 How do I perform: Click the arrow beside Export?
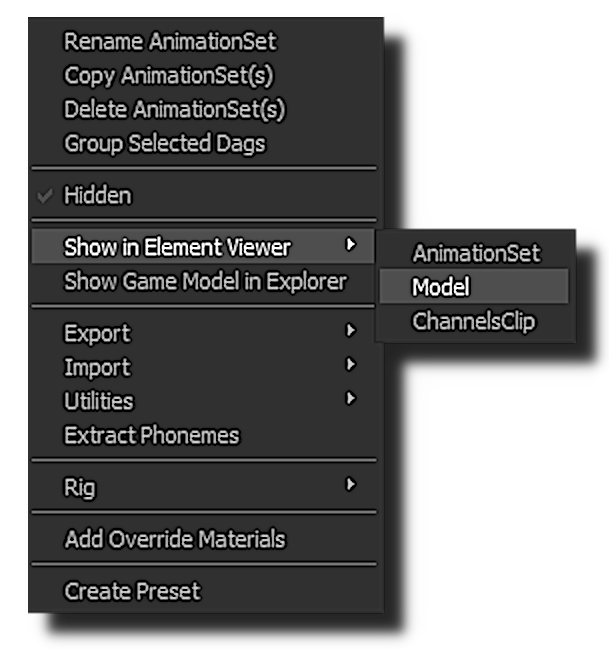pyautogui.click(x=351, y=331)
